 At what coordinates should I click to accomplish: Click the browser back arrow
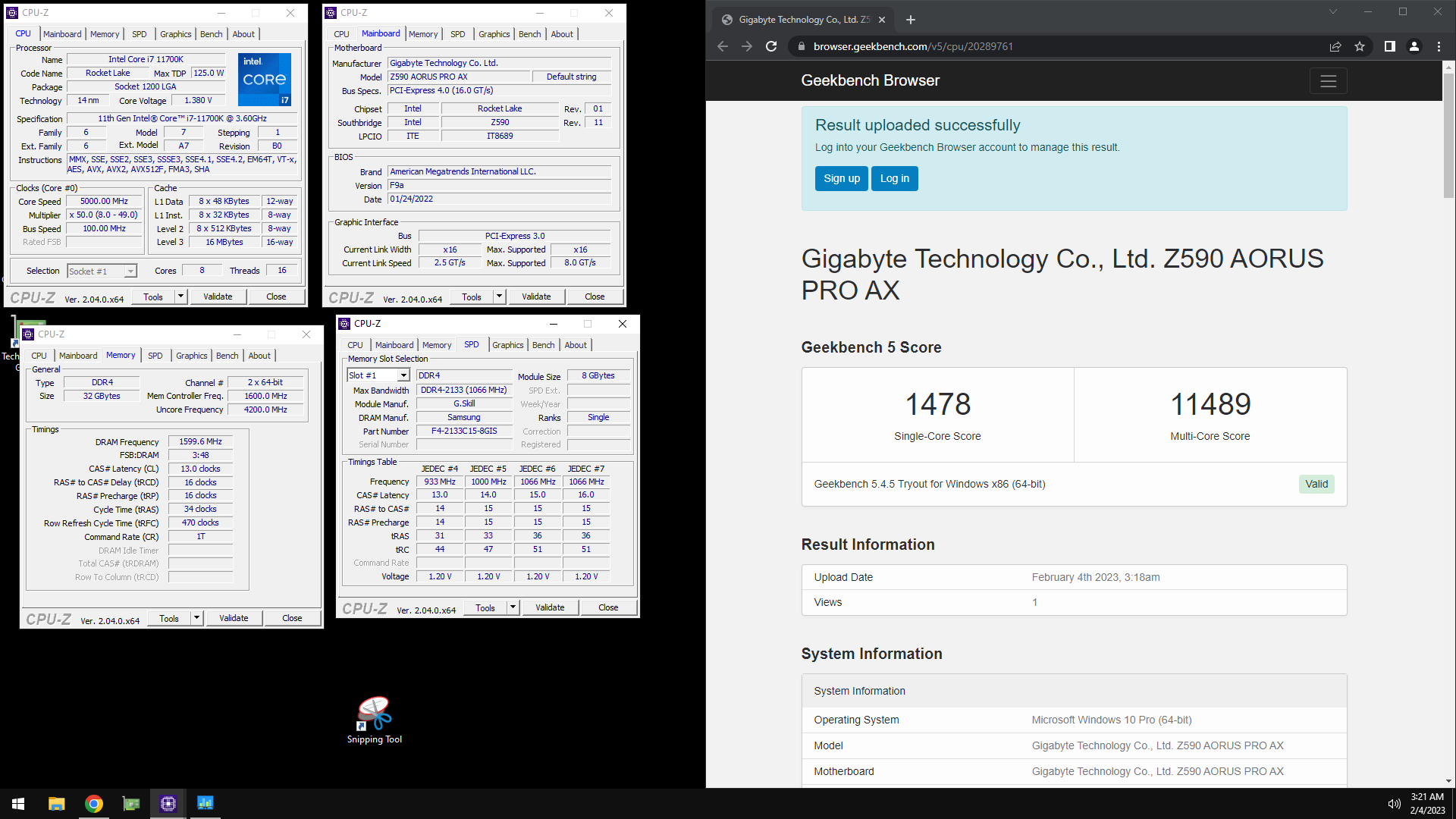(723, 46)
